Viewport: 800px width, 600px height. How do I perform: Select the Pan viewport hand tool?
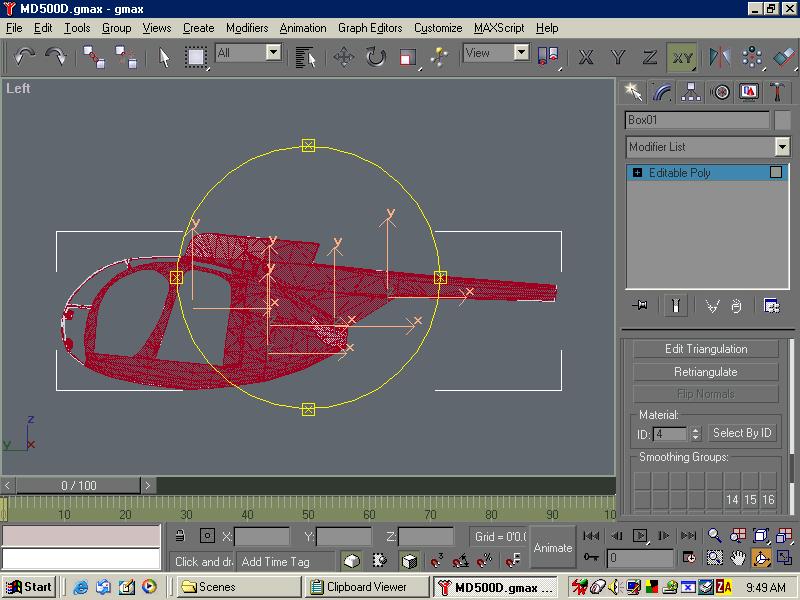coord(738,557)
